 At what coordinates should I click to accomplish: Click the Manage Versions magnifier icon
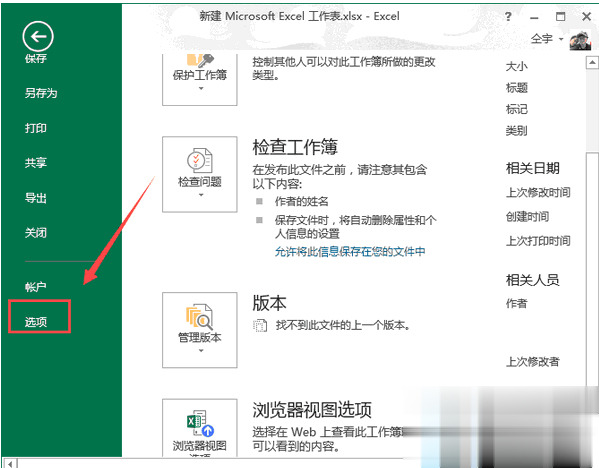[x=199, y=316]
